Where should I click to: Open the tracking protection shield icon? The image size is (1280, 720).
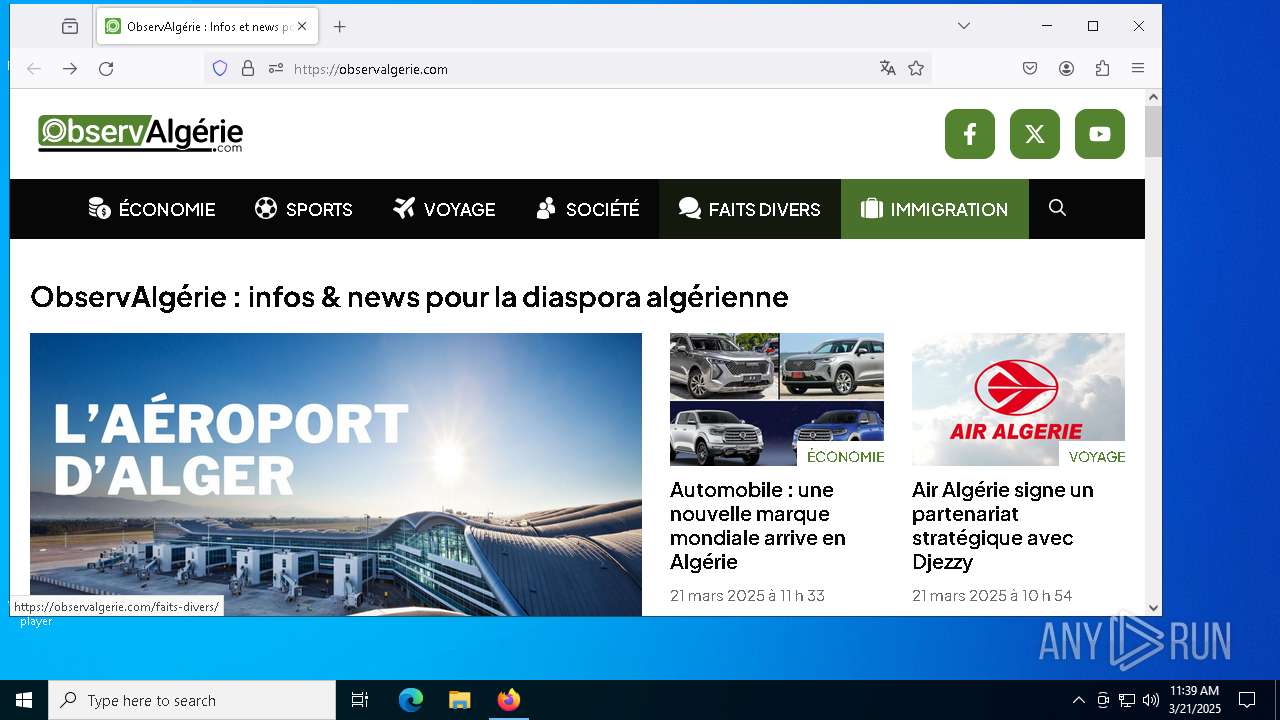[220, 69]
